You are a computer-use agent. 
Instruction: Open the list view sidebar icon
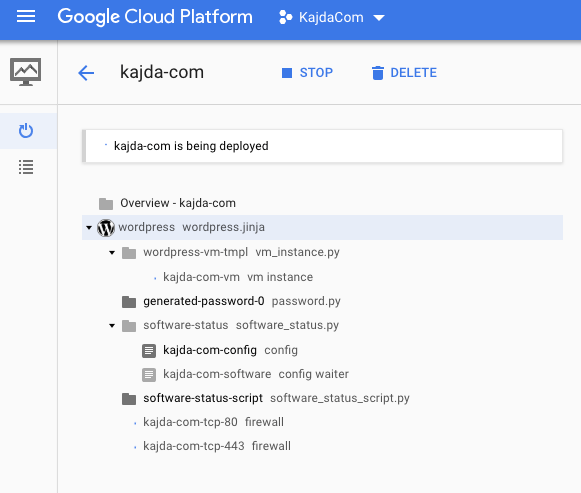[x=26, y=167]
